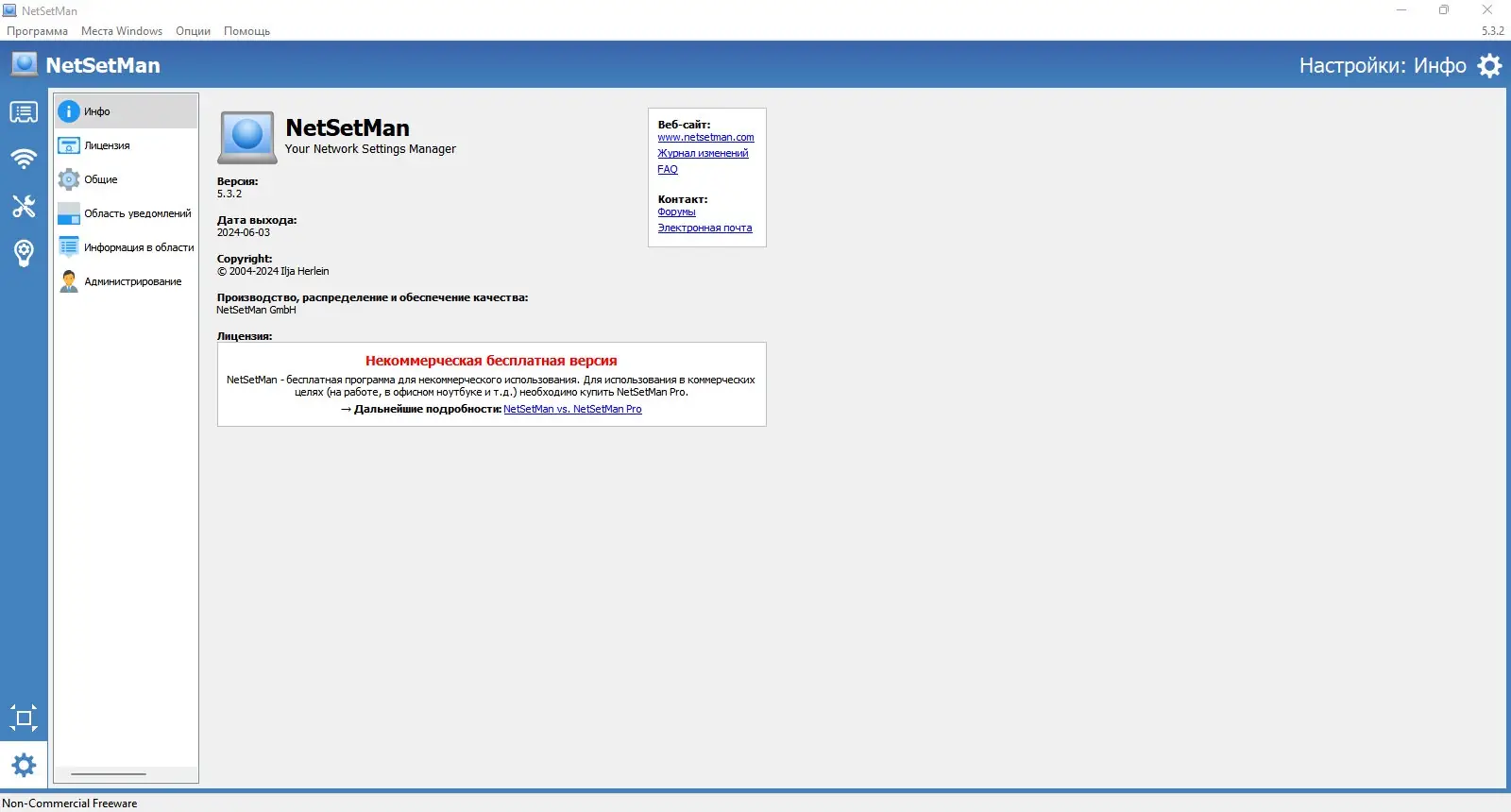Click the gear icon beside Настройки: Инфо

(1489, 65)
